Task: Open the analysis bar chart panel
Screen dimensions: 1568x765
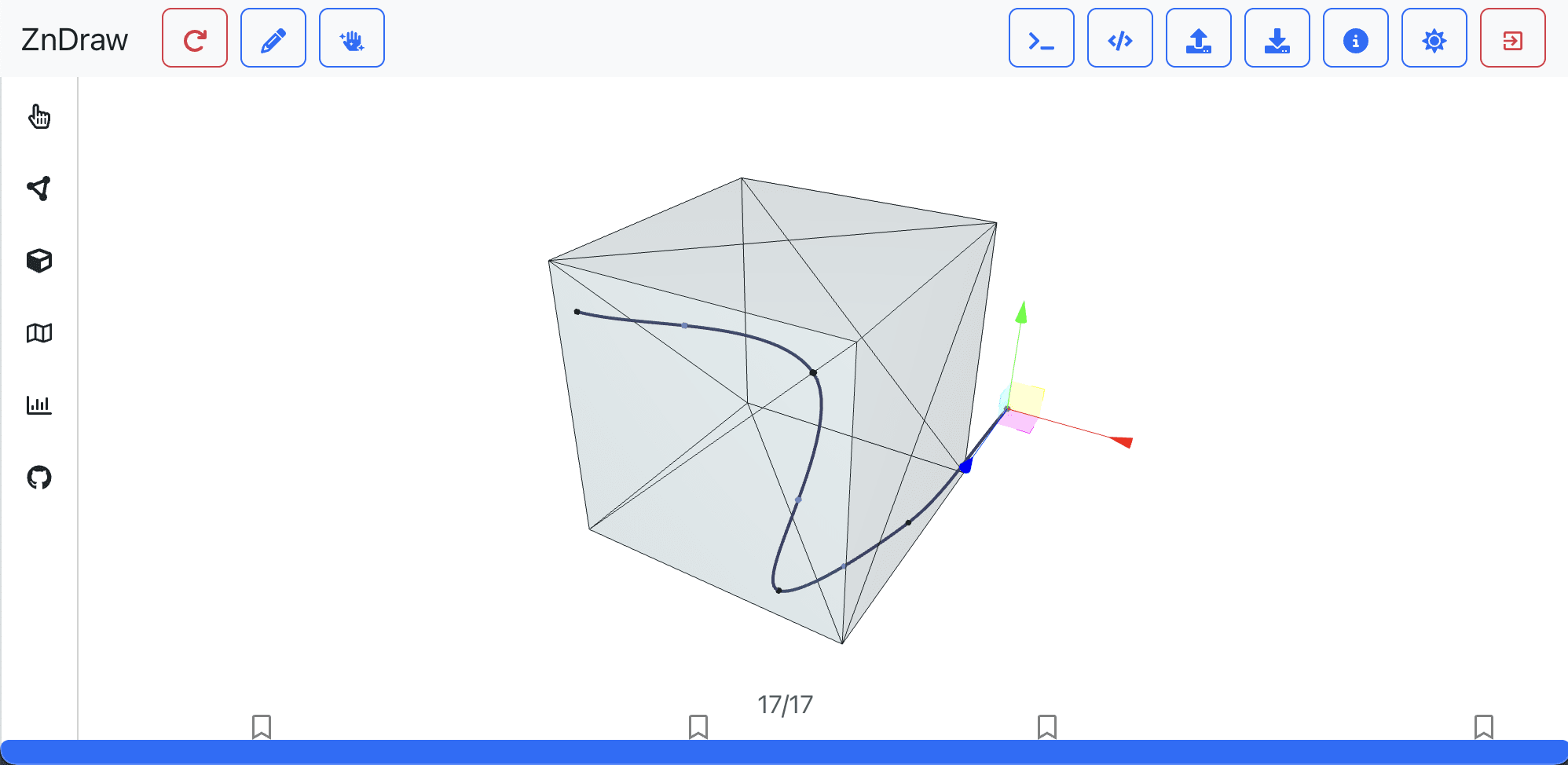Action: tap(39, 405)
